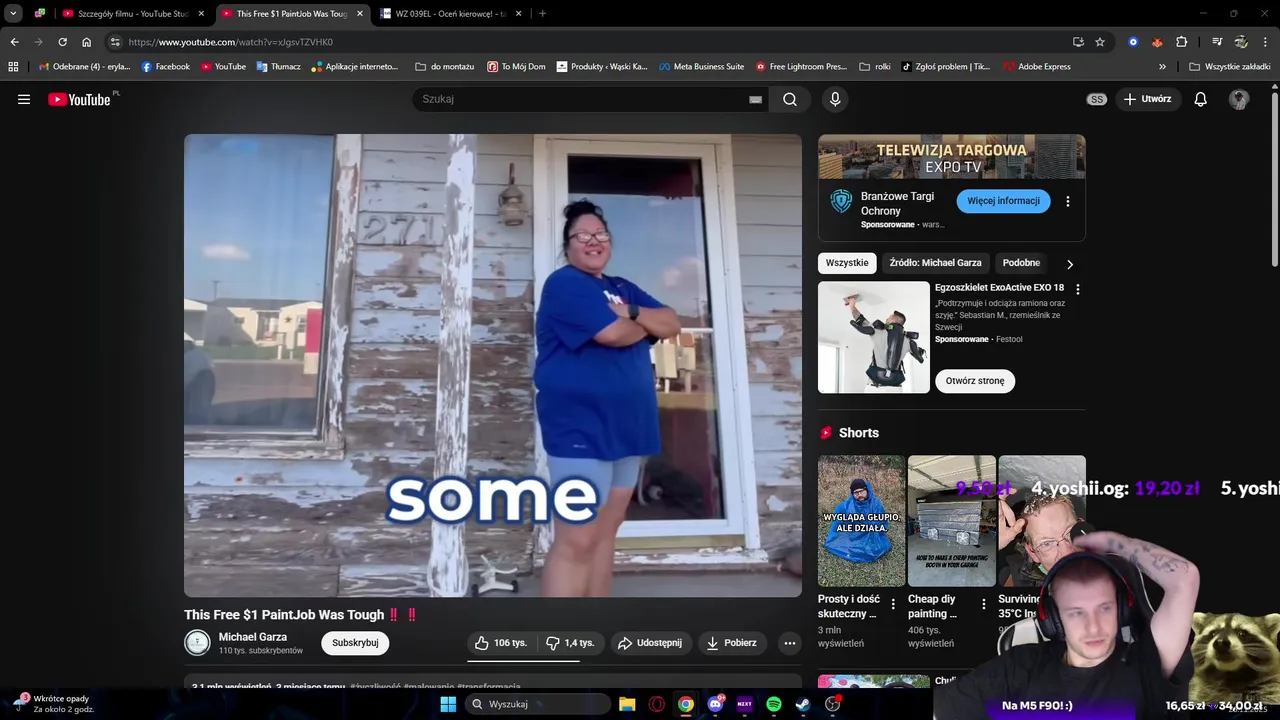The width and height of the screenshot is (1280, 720).
Task: Open the 'Wygląda głupio ale działa' short thumbnail
Action: (x=861, y=521)
